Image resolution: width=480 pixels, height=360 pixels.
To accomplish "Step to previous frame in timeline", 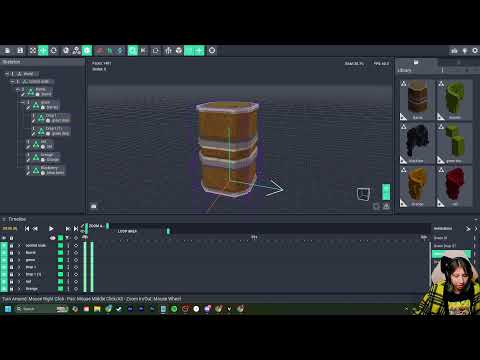I will coord(35,229).
